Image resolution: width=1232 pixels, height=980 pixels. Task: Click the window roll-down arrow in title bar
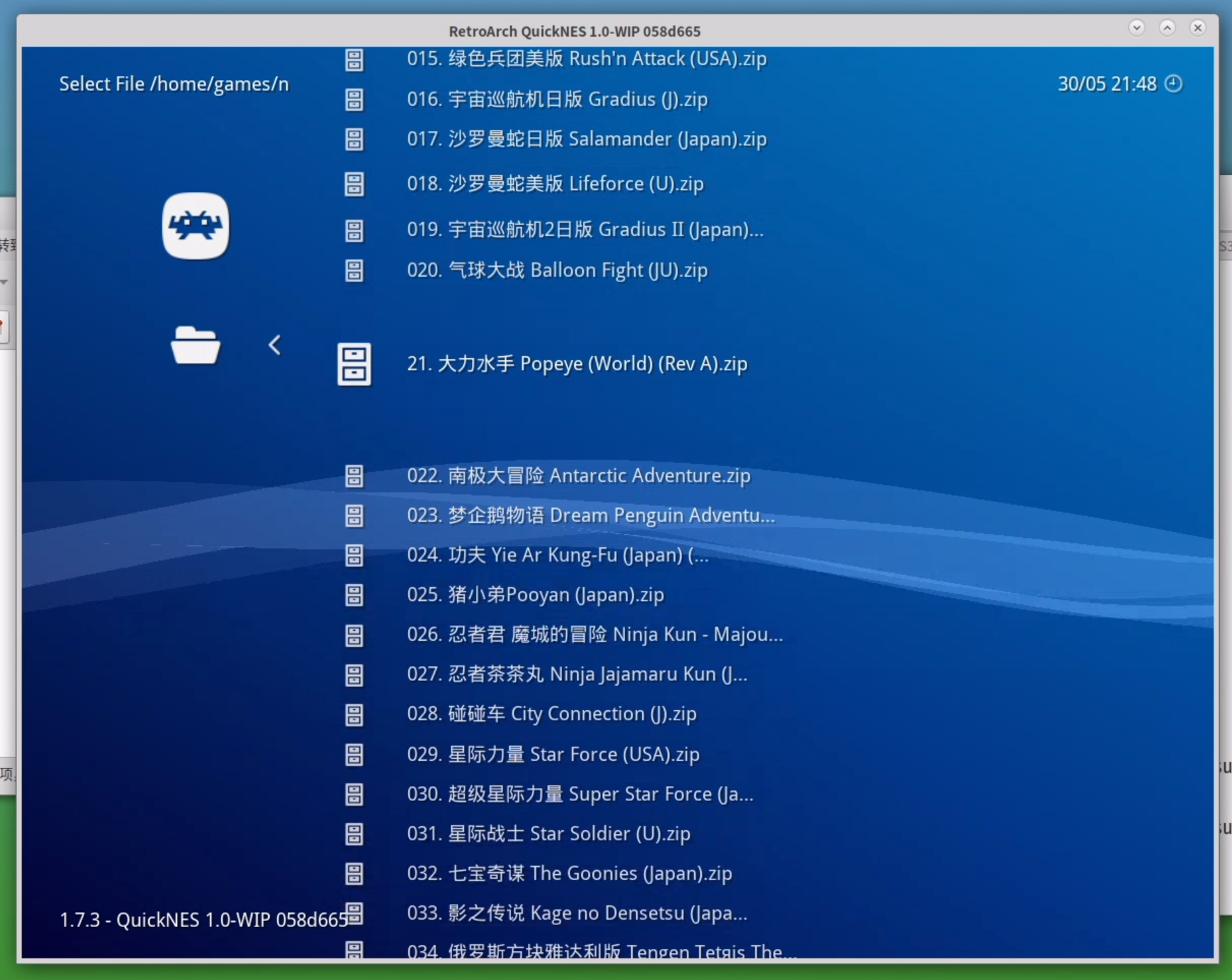pos(1136,28)
